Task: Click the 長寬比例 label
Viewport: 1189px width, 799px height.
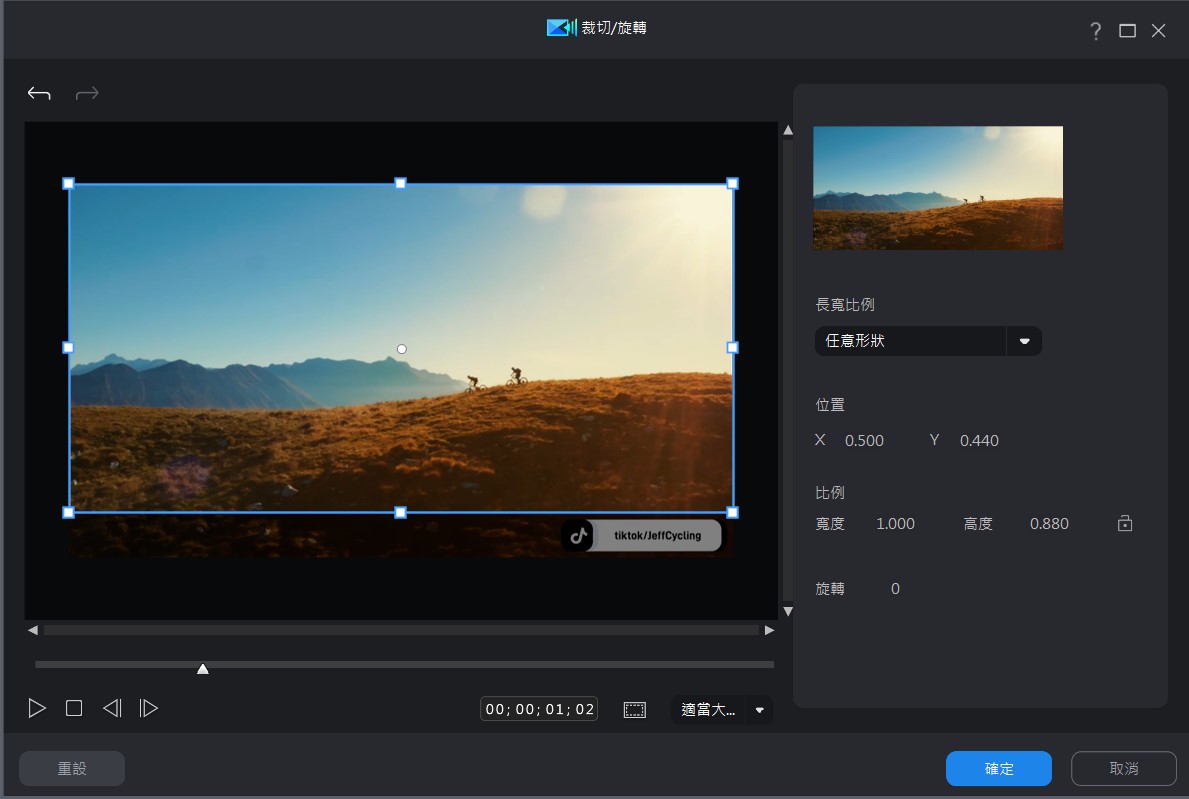Action: point(845,305)
